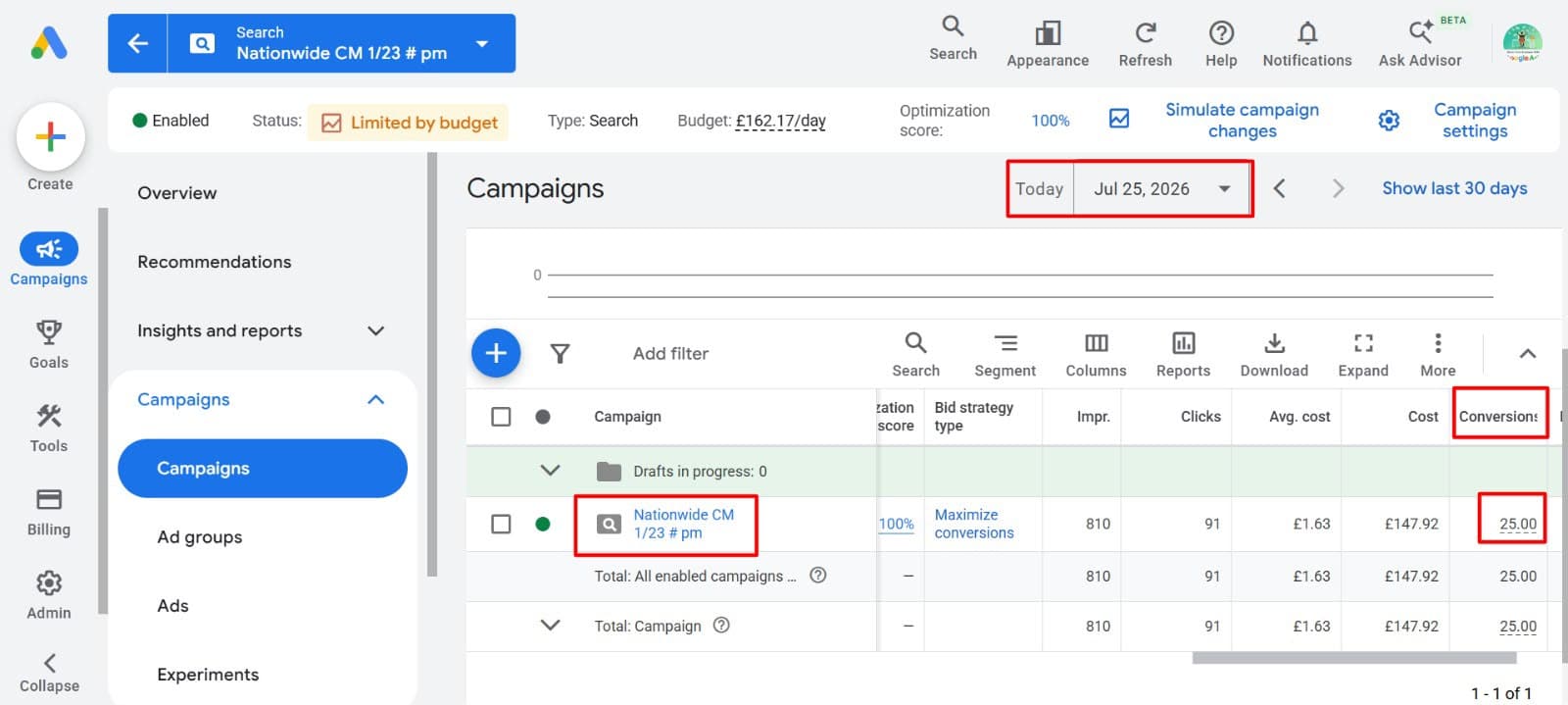Click the green status dot of Nationwide CM
The width and height of the screenshot is (1568, 705).
[x=543, y=524]
